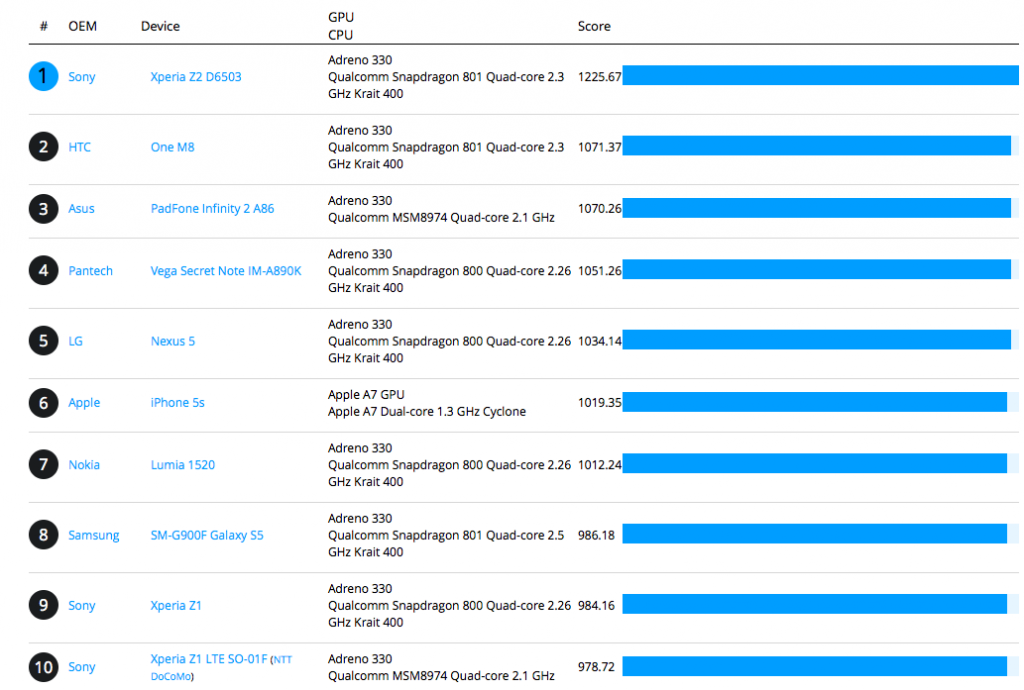Click the score bar for One M8
This screenshot has width=1024, height=690.
tap(816, 146)
